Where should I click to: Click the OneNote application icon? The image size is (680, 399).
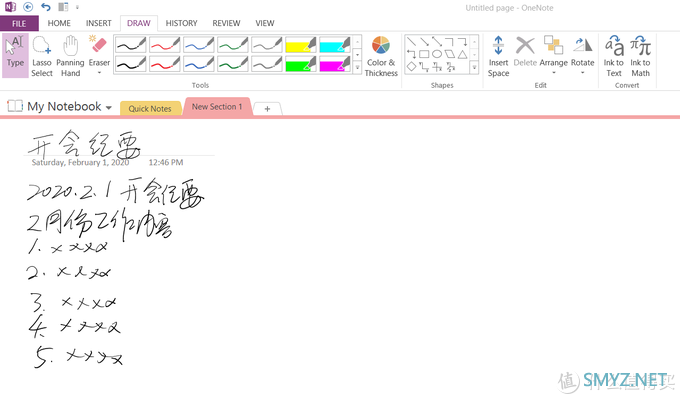click(10, 7)
